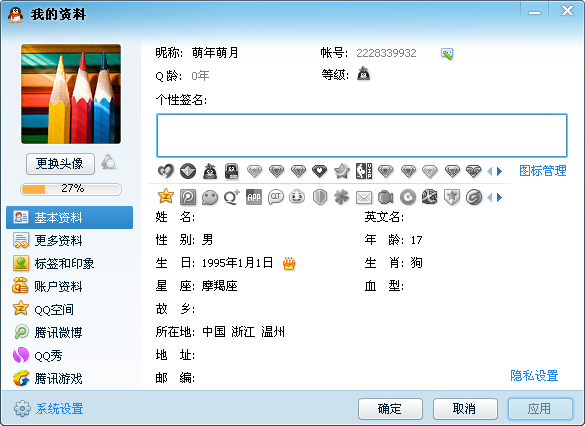Click the birthday crown icon after 1995年1月1日
This screenshot has width=585, height=426.
[x=289, y=263]
